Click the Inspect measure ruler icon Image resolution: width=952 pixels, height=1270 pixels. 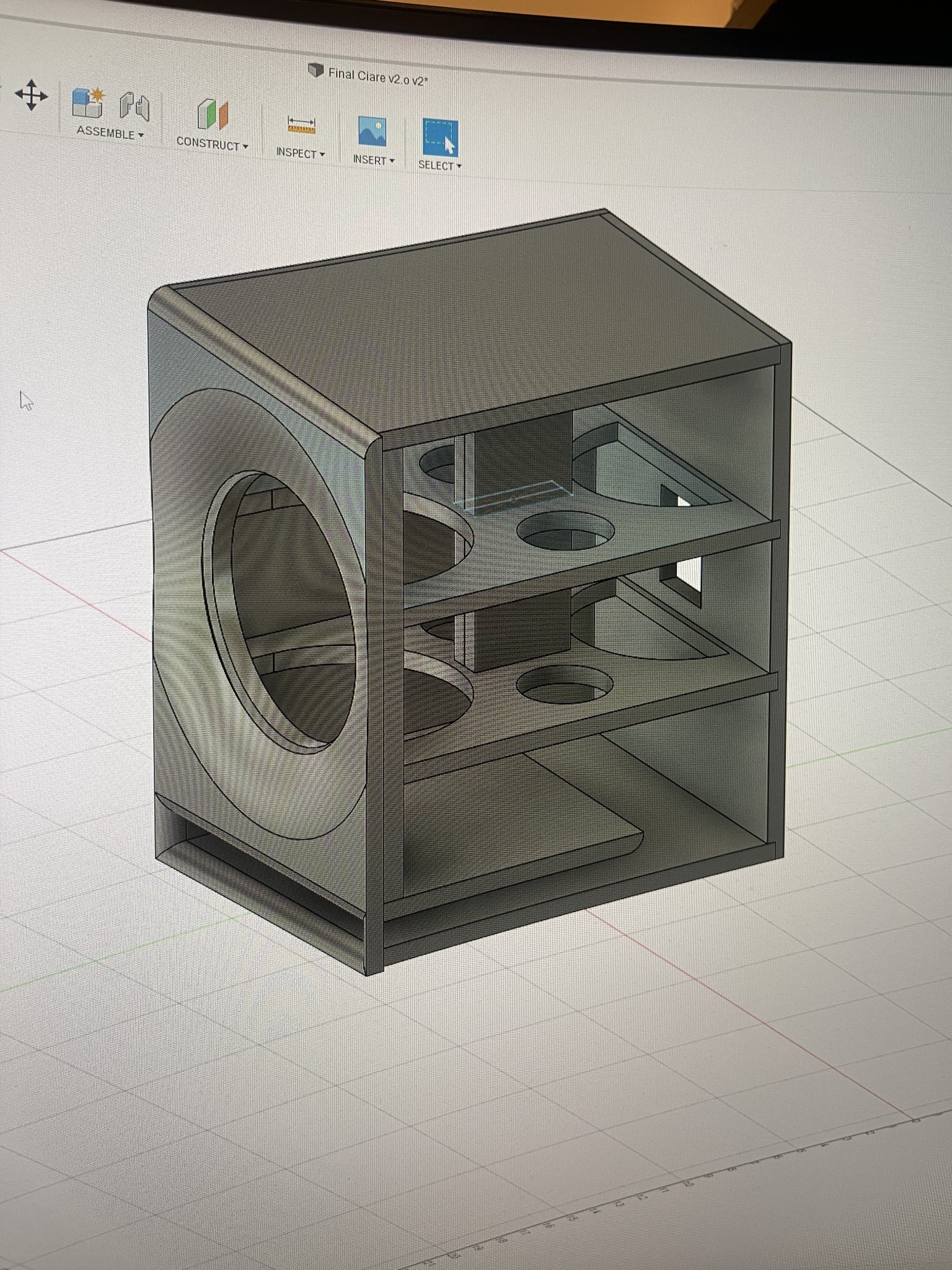click(302, 126)
